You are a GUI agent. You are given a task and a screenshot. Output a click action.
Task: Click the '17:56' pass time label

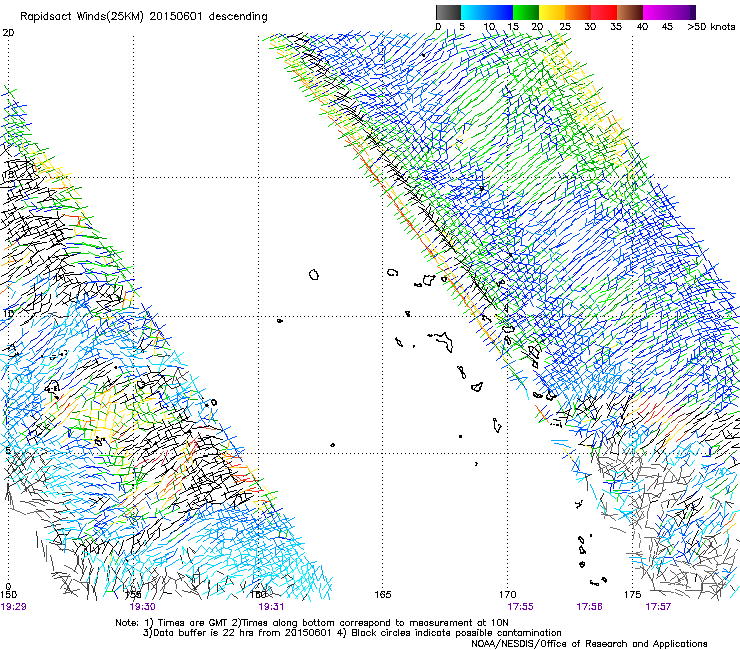(589, 607)
